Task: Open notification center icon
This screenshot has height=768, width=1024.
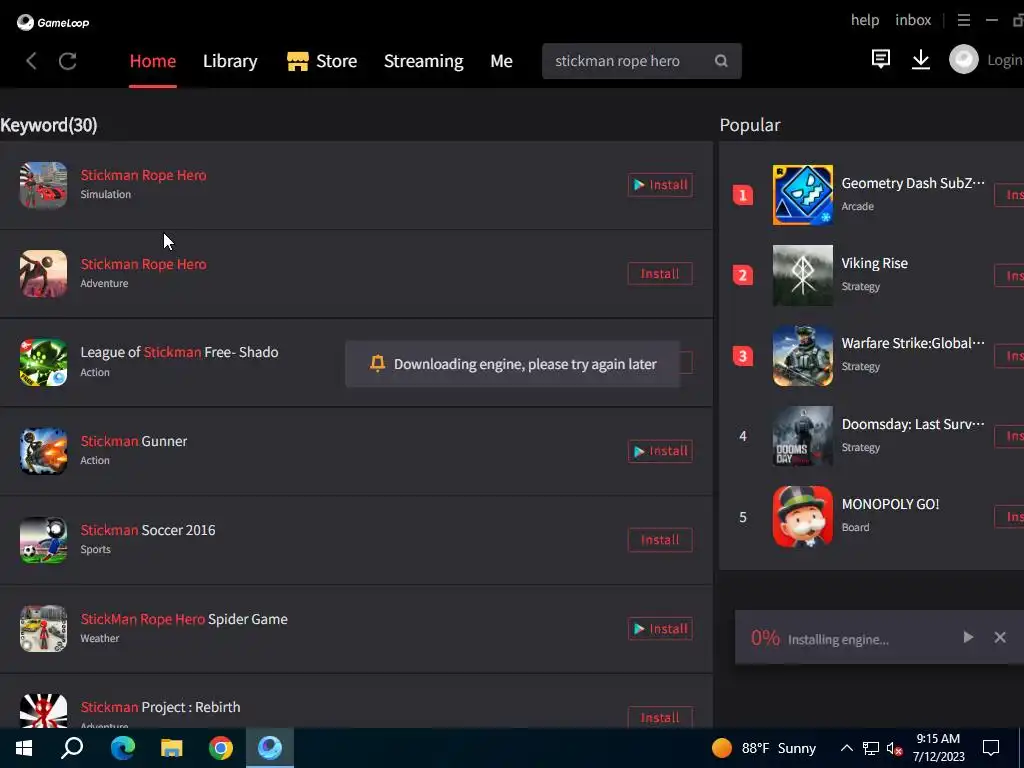Action: tap(991, 748)
